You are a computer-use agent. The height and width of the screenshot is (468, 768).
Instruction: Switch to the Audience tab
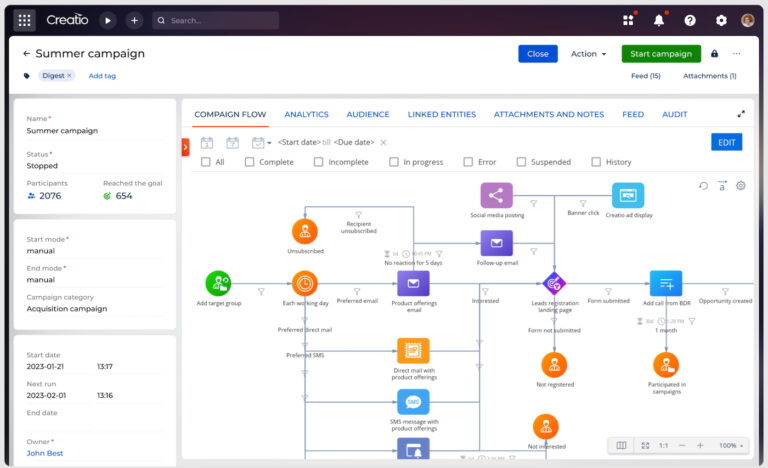tap(368, 114)
